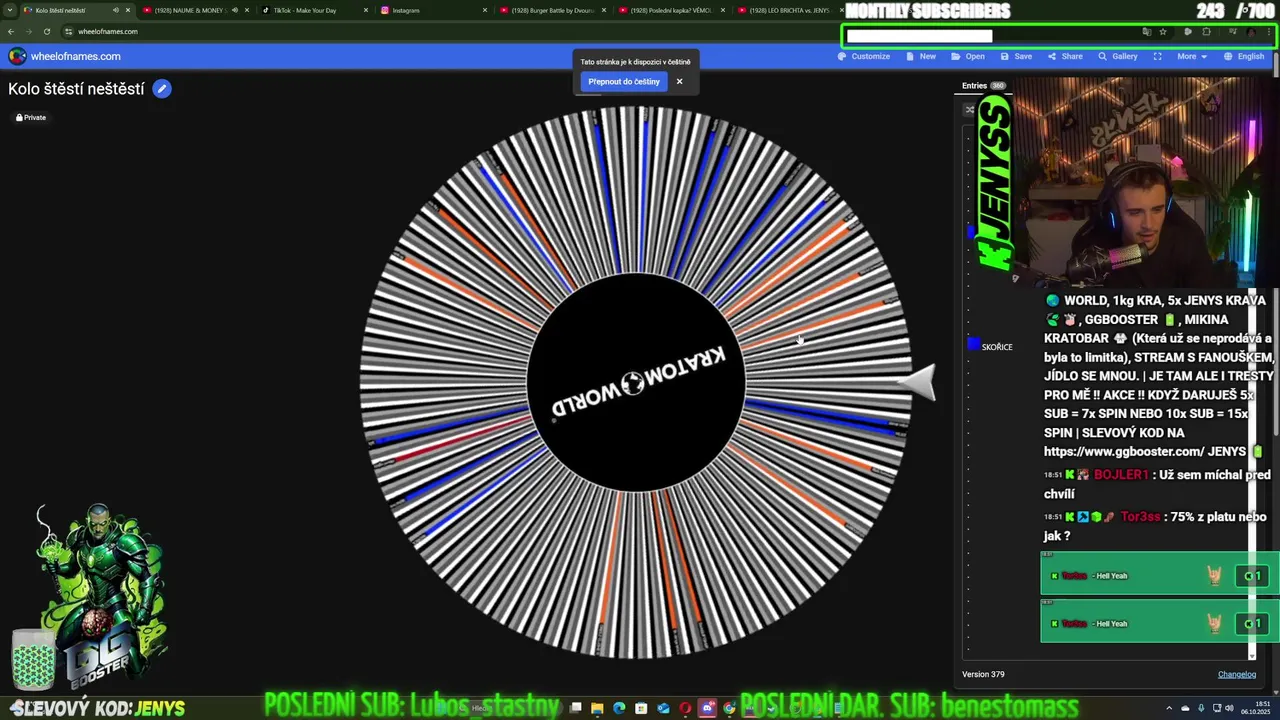1280x720 pixels.
Task: Show hidden system tray icons
Action: [x=1169, y=708]
